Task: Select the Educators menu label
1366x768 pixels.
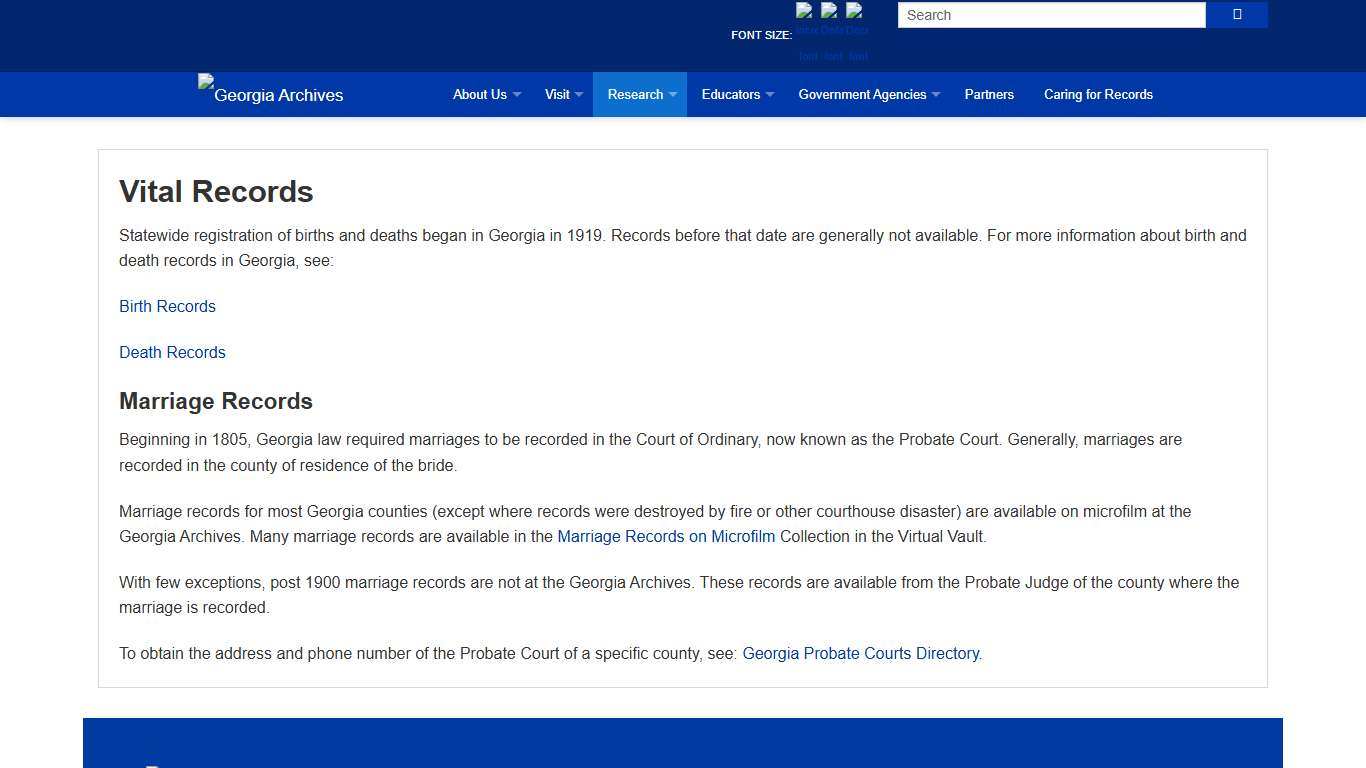Action: [731, 94]
